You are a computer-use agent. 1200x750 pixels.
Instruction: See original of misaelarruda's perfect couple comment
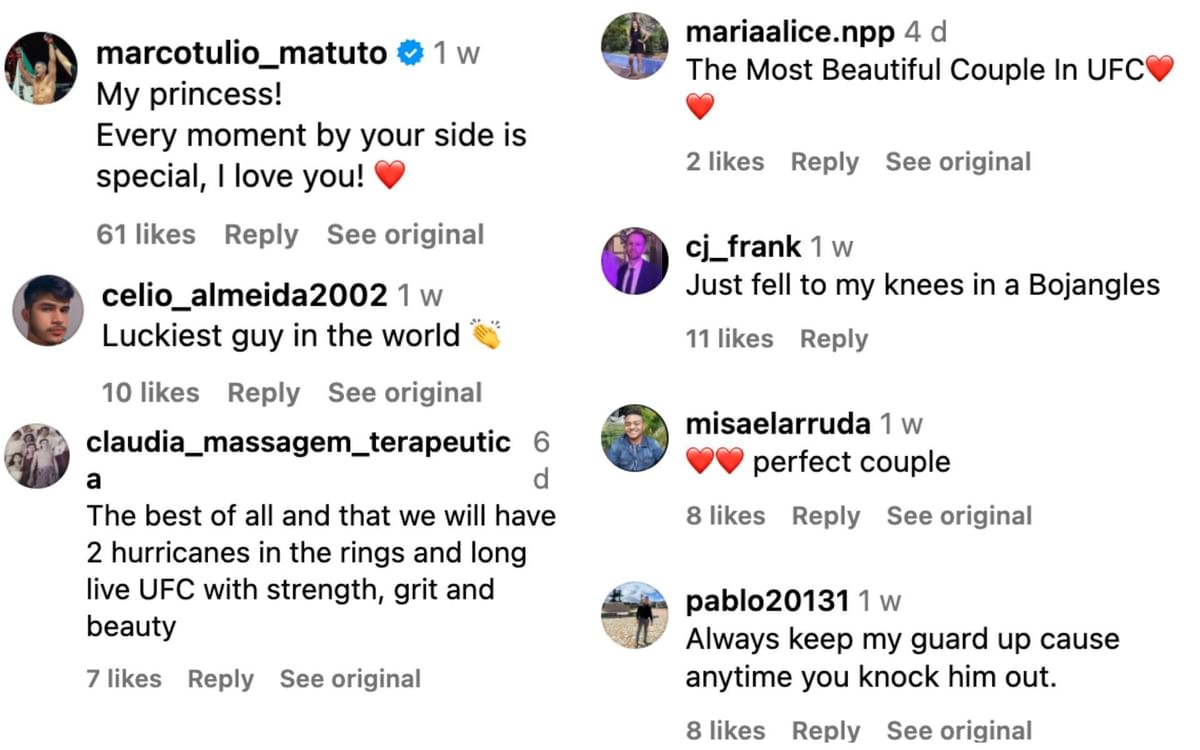(x=959, y=516)
